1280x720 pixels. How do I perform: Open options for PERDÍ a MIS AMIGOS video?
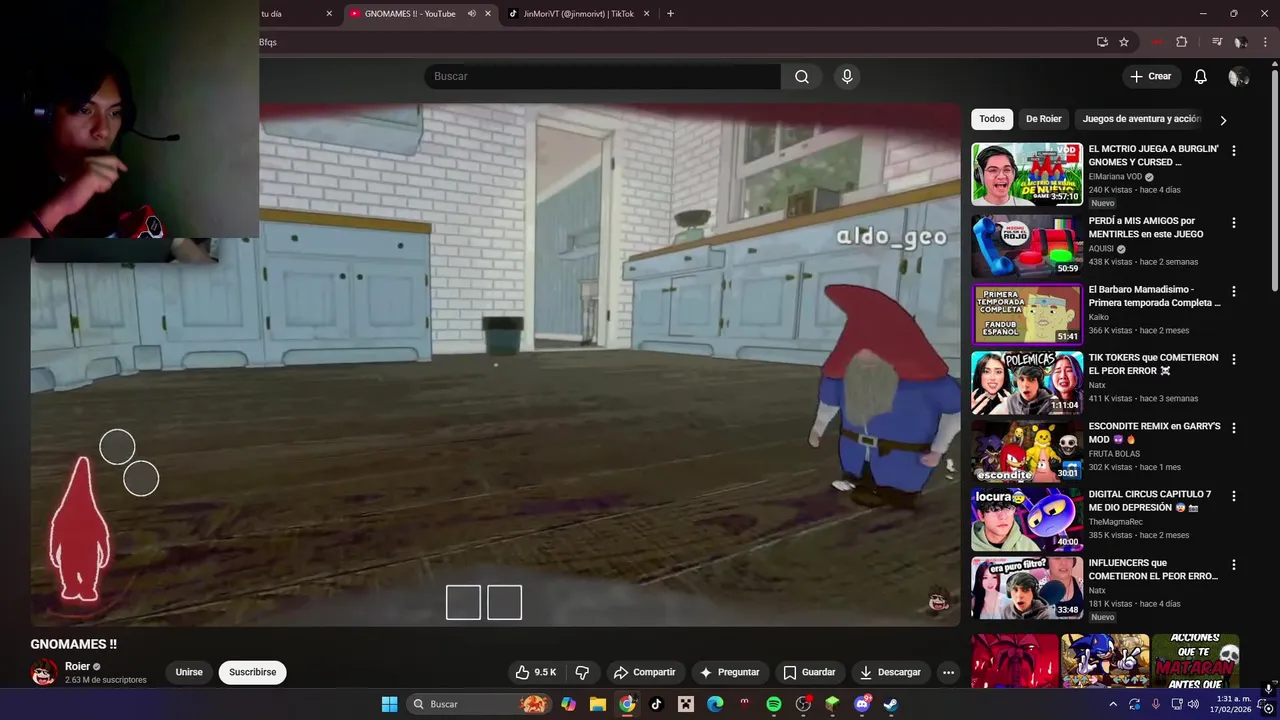click(x=1233, y=223)
